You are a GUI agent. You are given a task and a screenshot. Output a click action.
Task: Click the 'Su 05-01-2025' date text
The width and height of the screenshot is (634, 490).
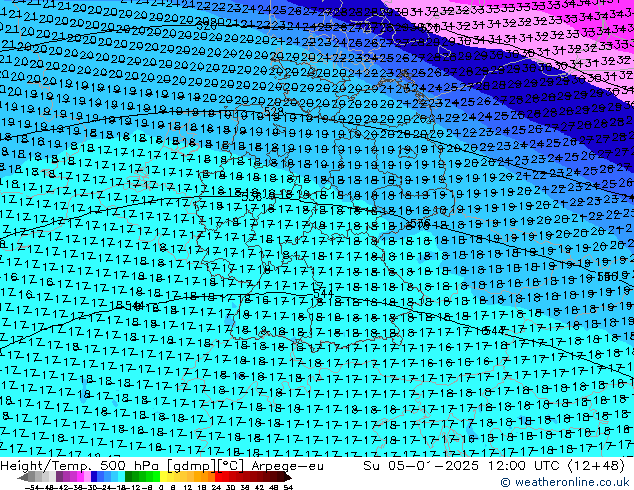click(421, 466)
